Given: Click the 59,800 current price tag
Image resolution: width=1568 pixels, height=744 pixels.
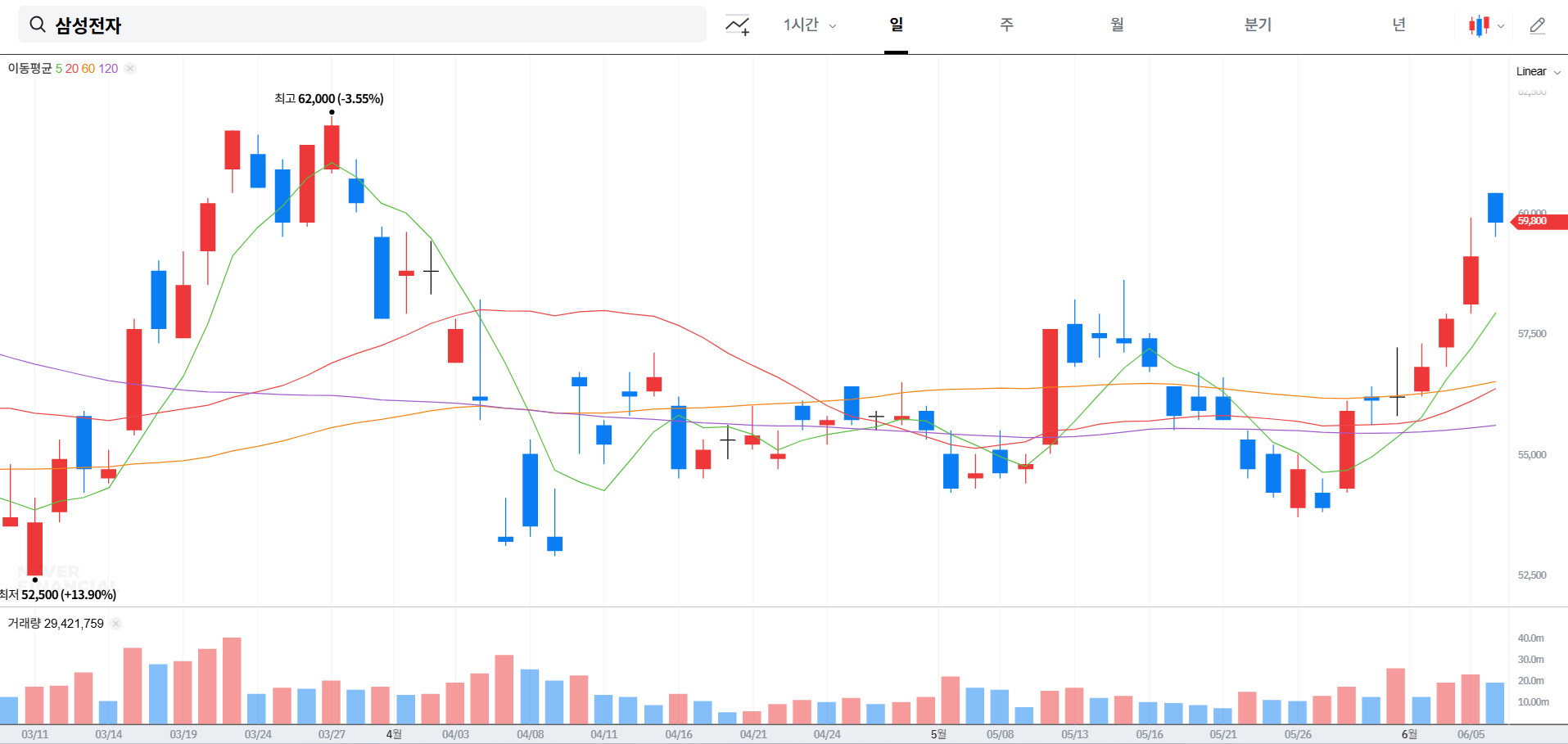Looking at the screenshot, I should [x=1539, y=221].
